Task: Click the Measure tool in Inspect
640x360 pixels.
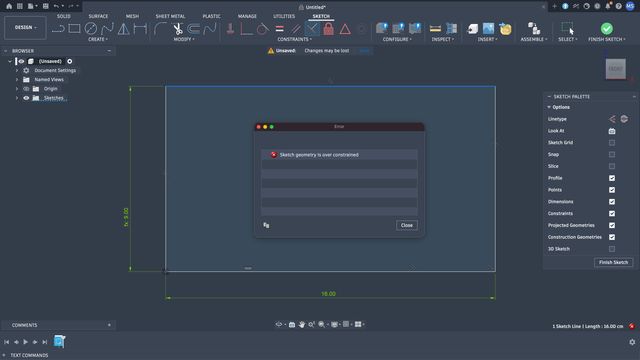Action: pos(435,29)
